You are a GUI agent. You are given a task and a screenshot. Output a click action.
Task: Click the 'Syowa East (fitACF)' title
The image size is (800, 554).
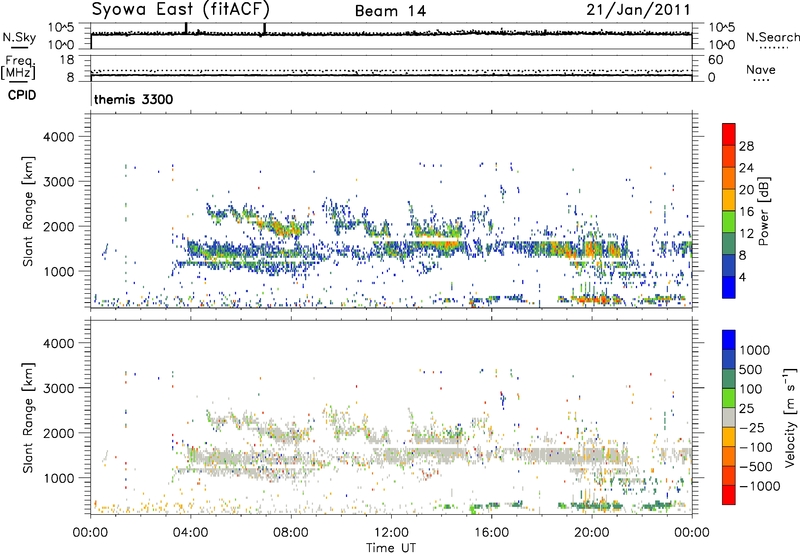(181, 10)
